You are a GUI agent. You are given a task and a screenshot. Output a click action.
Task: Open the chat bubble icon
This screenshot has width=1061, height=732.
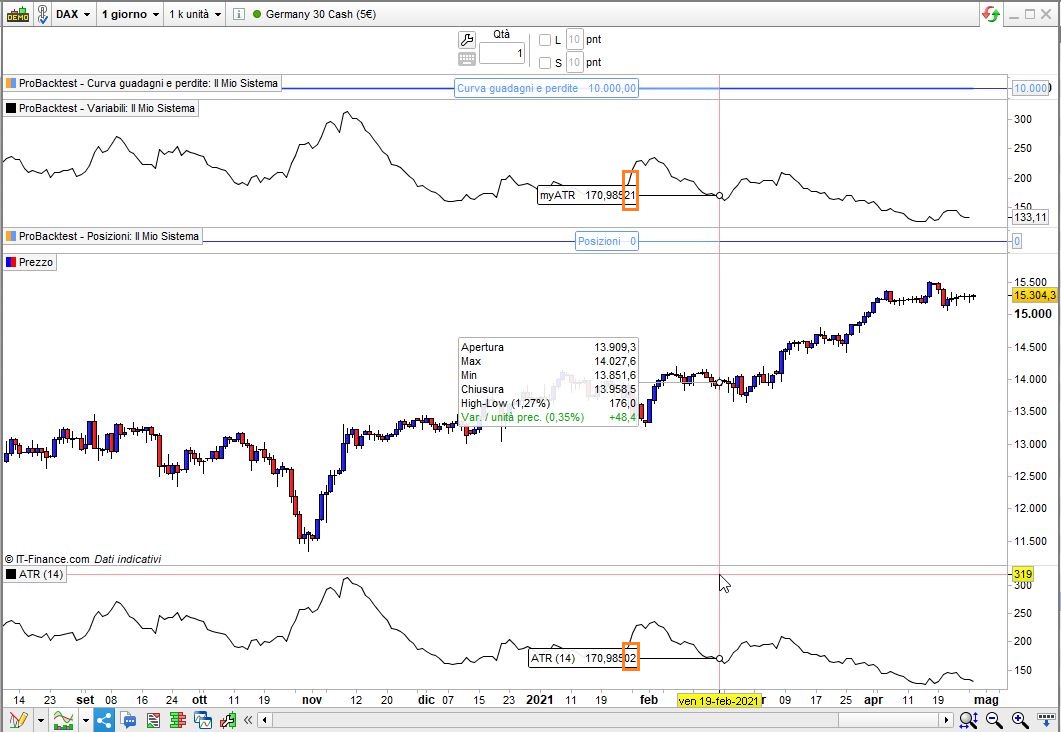(x=128, y=720)
